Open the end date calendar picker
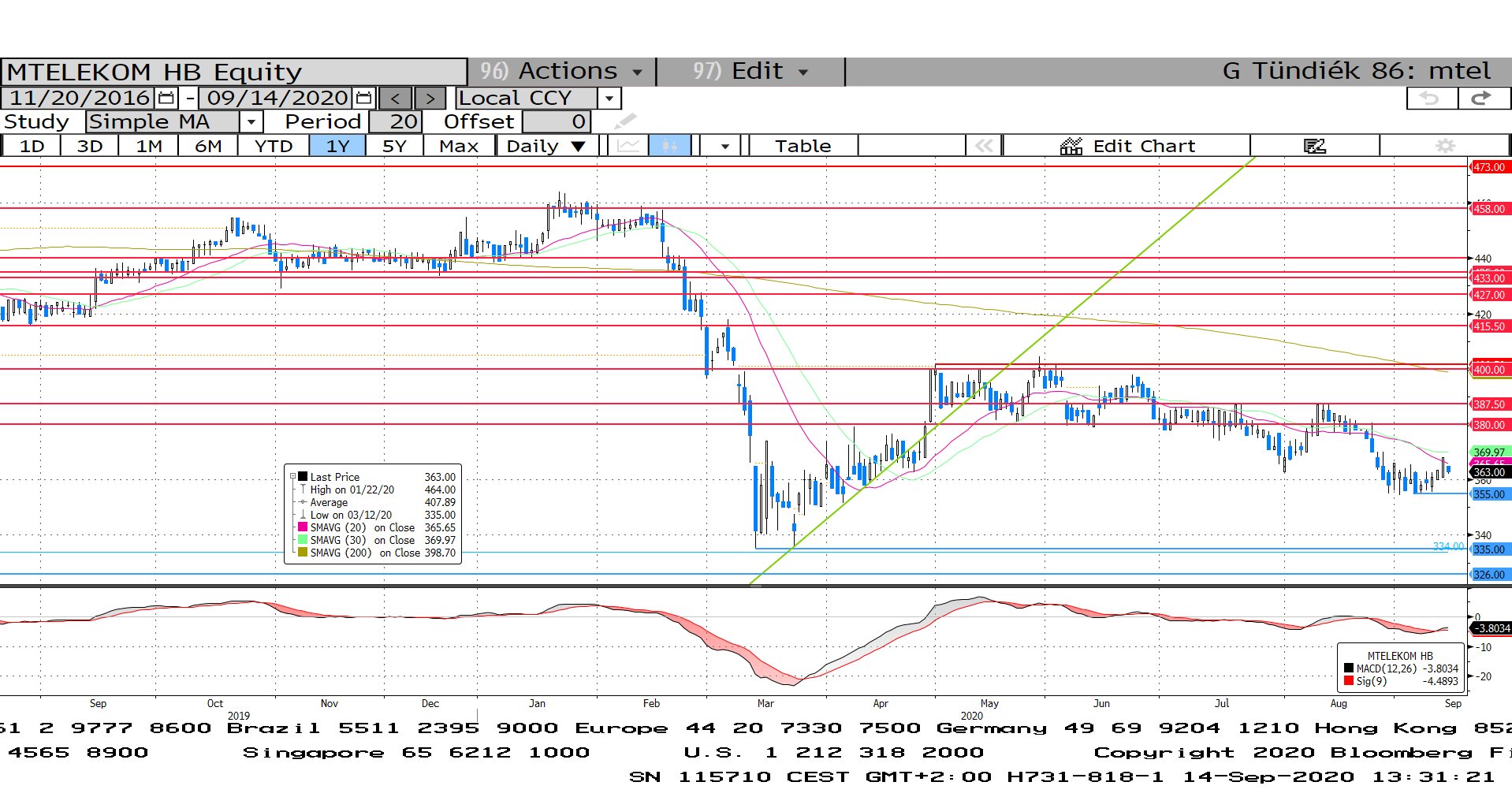The image size is (1512, 808). pyautogui.click(x=363, y=99)
